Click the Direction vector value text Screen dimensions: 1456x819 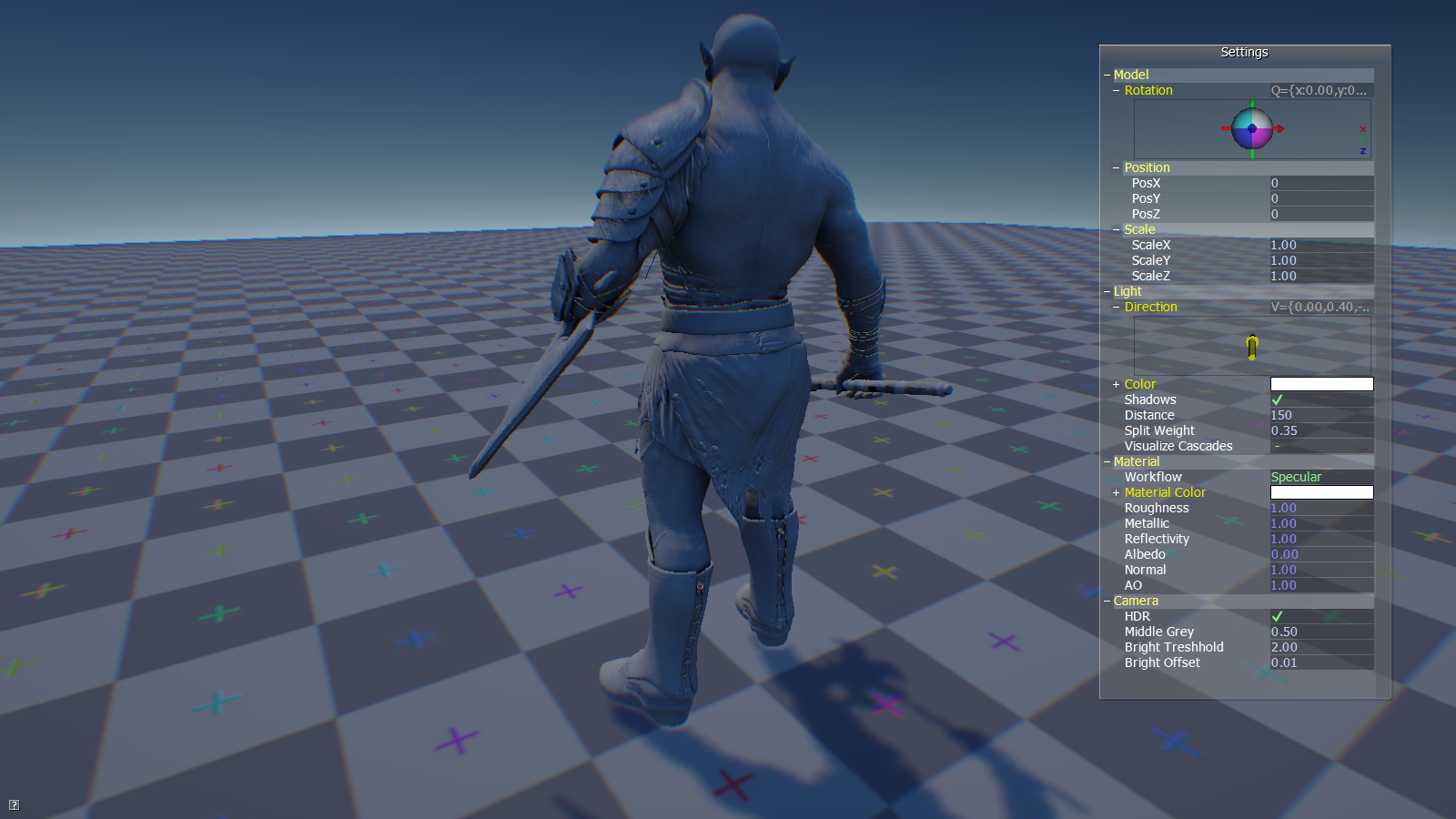[x=1319, y=307]
